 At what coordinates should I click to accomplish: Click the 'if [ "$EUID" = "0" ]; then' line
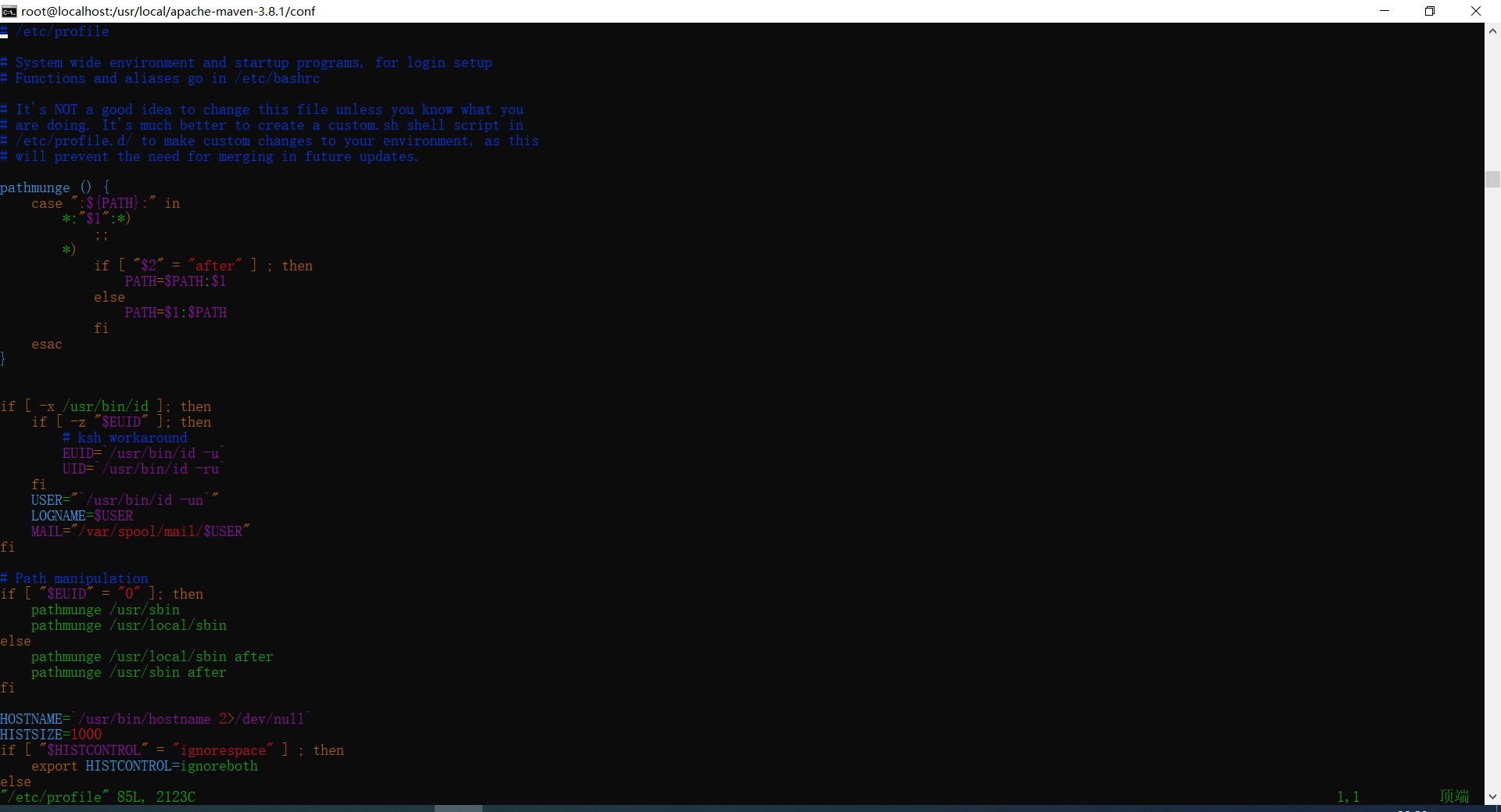(102, 594)
